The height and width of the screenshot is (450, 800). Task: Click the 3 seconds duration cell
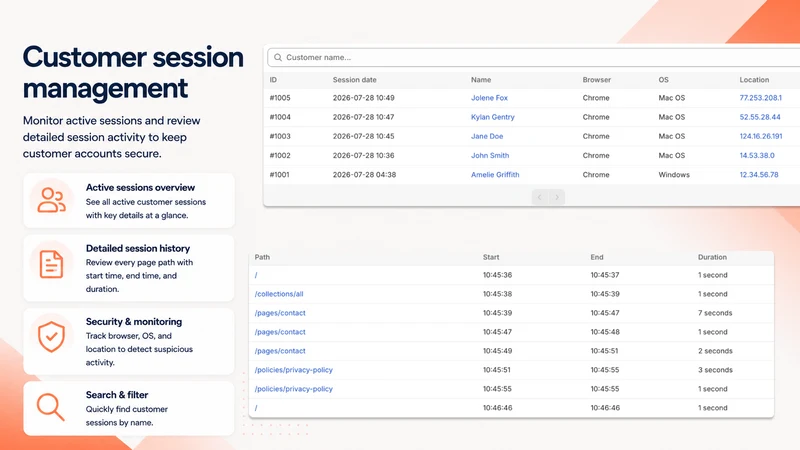(x=715, y=370)
